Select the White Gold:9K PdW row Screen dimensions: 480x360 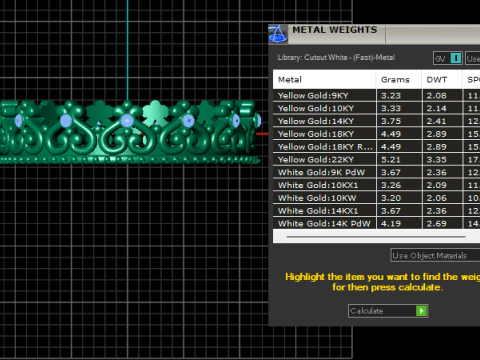point(376,172)
